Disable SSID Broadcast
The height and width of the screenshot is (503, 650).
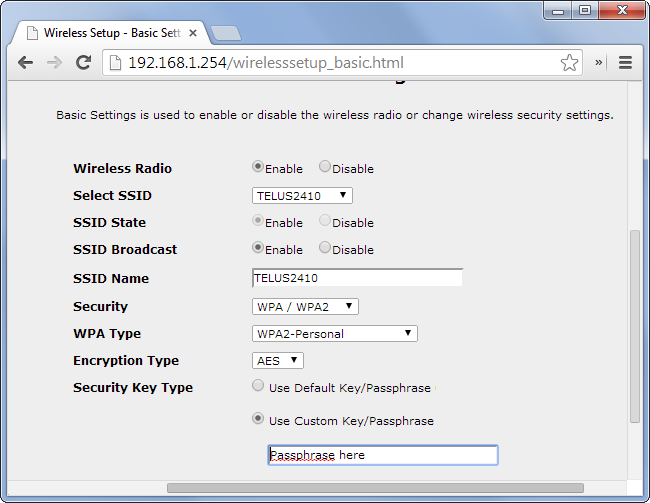click(x=325, y=248)
